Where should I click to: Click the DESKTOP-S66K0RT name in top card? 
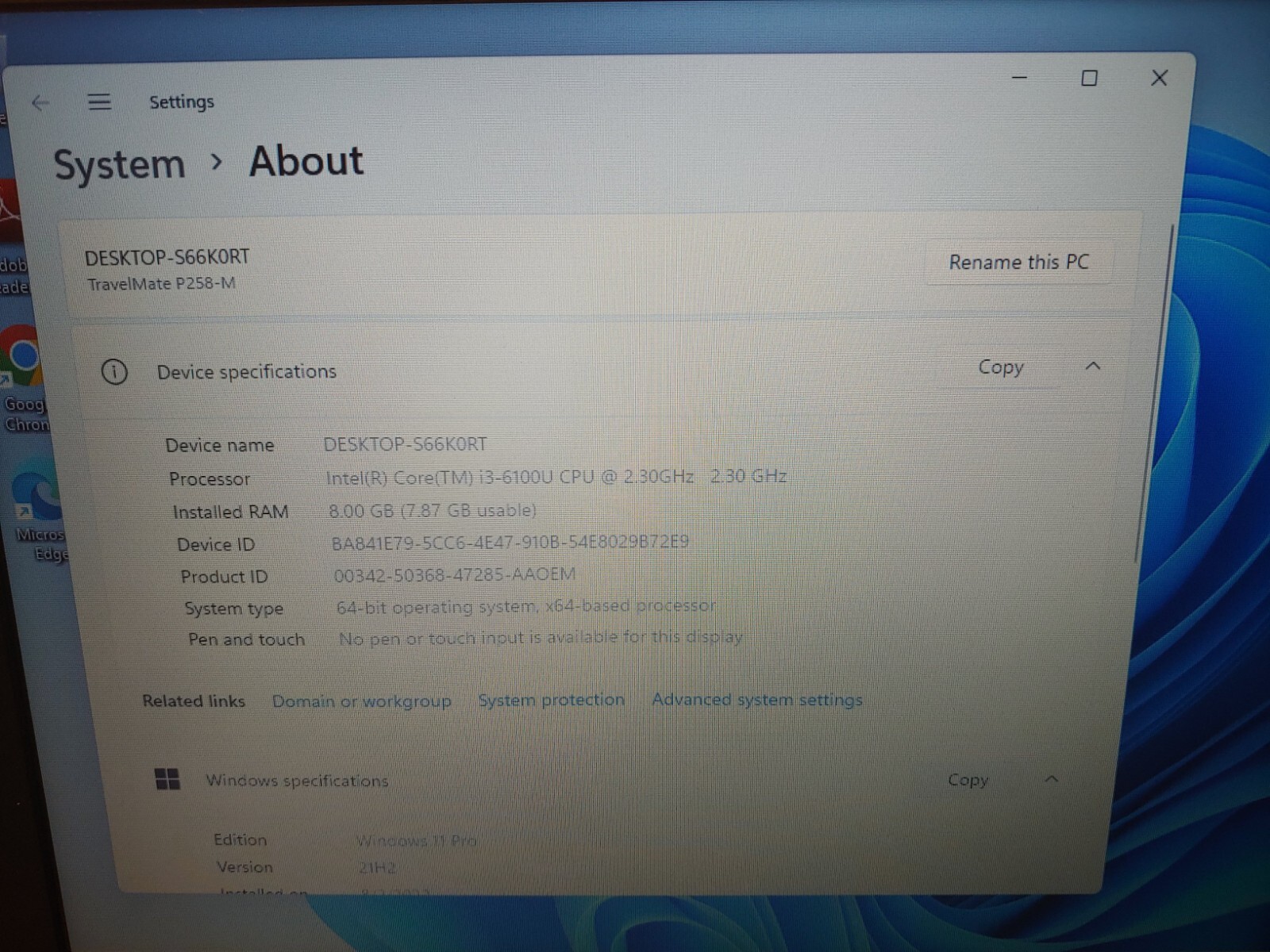click(x=167, y=258)
